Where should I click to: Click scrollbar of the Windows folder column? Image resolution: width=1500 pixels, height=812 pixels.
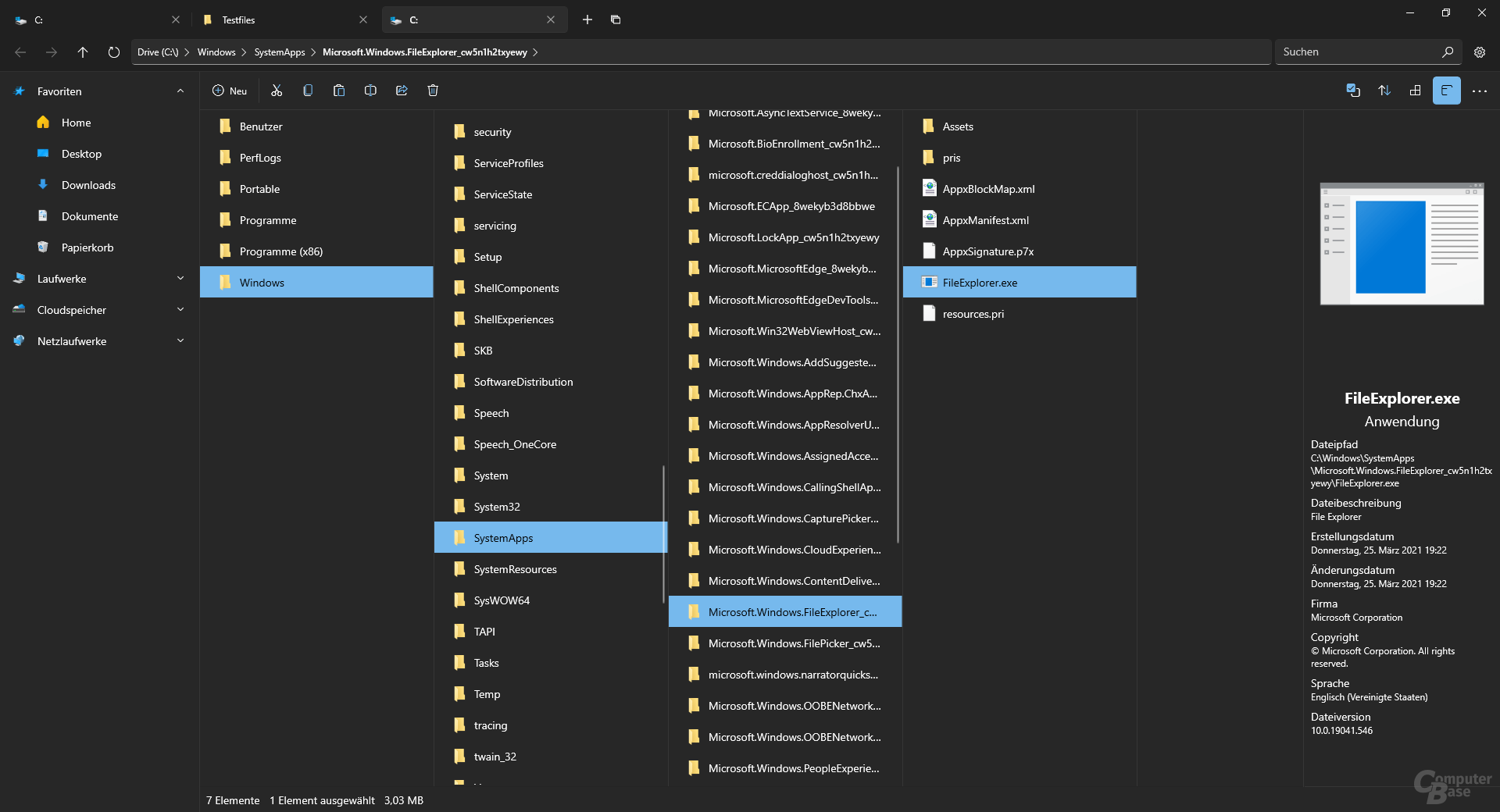[663, 534]
